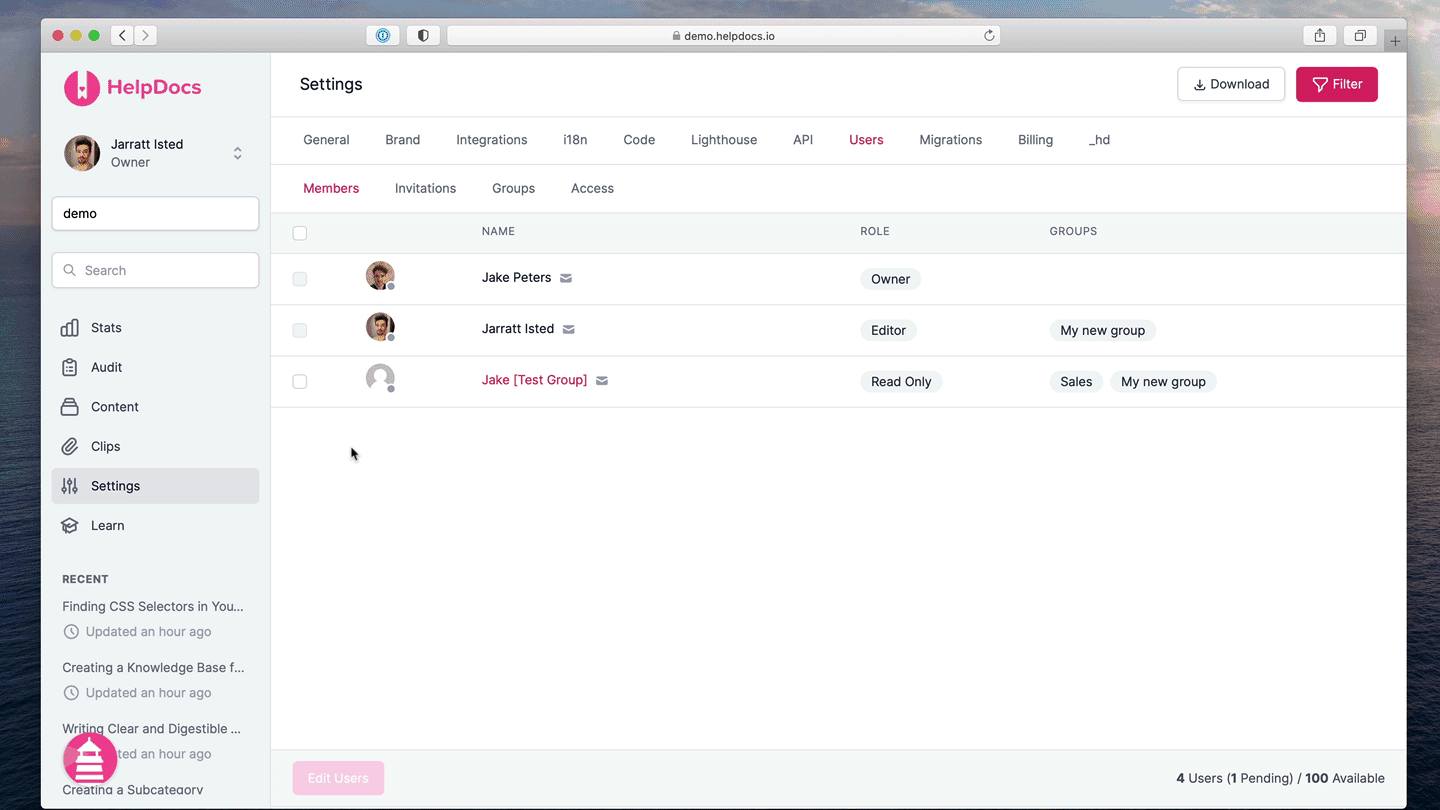Click the Clips paperclip icon

tap(70, 446)
